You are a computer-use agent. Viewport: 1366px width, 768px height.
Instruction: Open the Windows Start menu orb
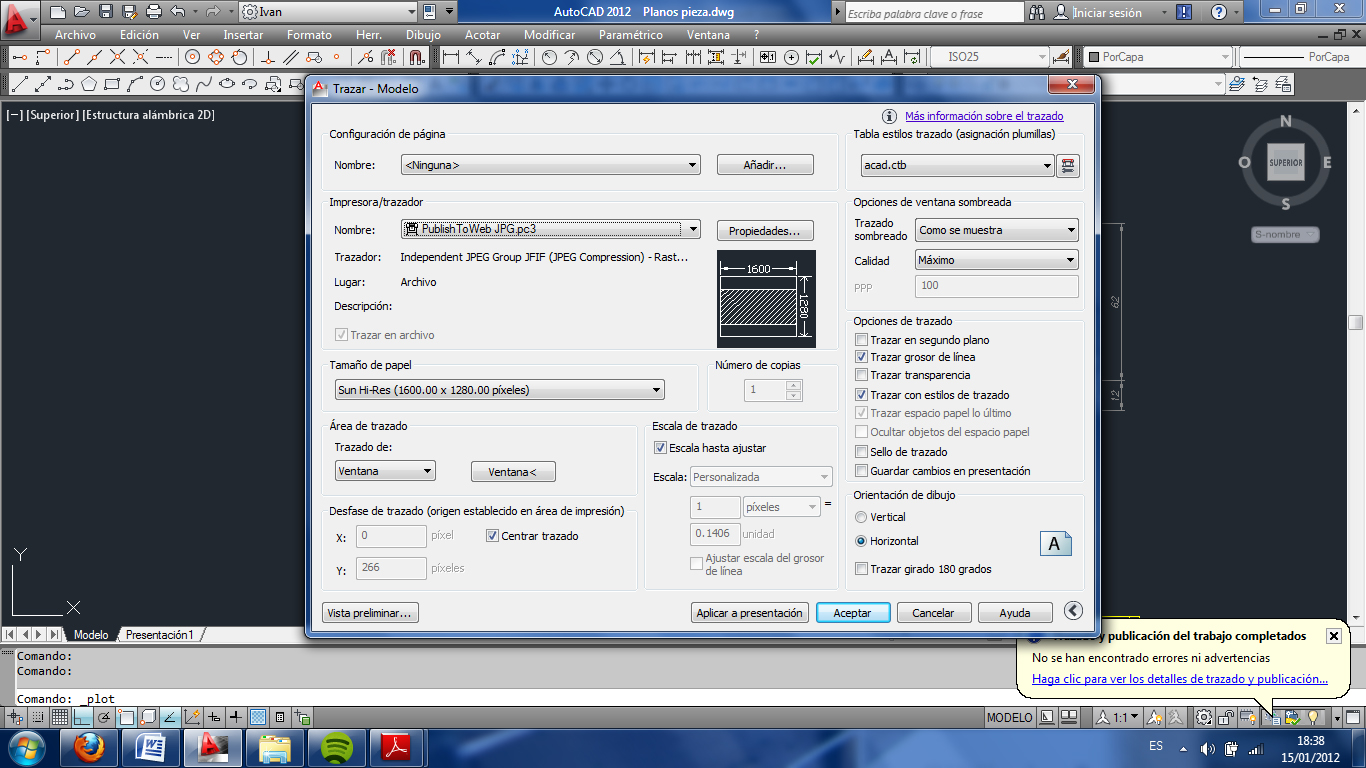point(27,747)
